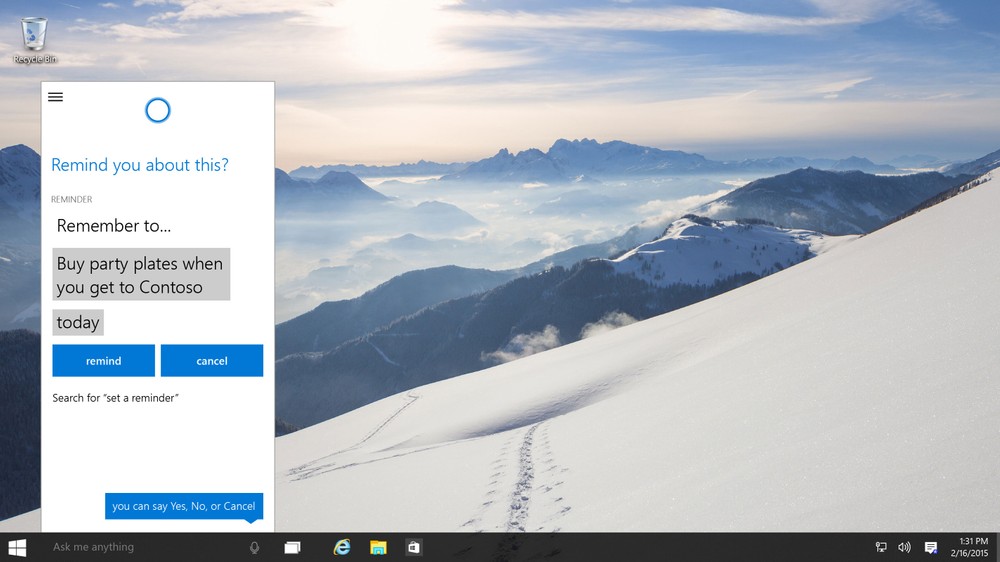
Task: Activate the microphone in the search box
Action: [254, 547]
